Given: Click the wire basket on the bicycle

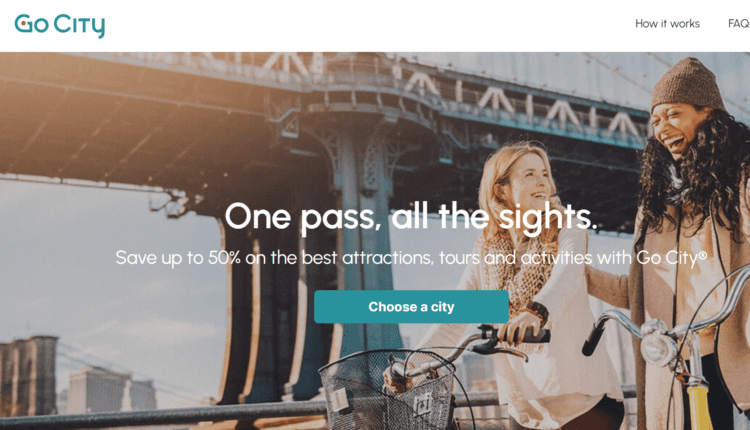Looking at the screenshot, I should [387, 390].
